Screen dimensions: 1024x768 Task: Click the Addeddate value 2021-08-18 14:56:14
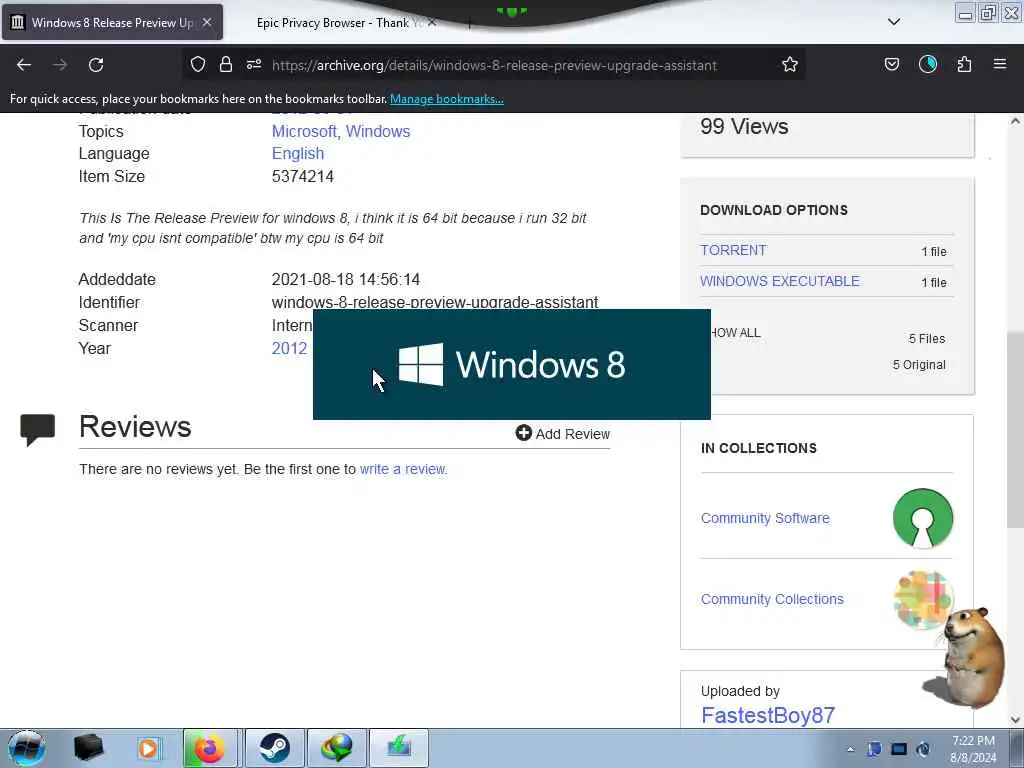pyautogui.click(x=345, y=280)
